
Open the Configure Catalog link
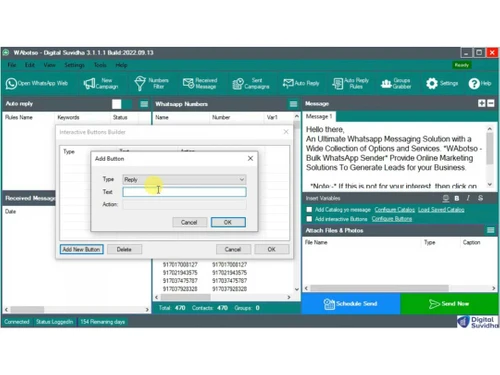tap(395, 210)
